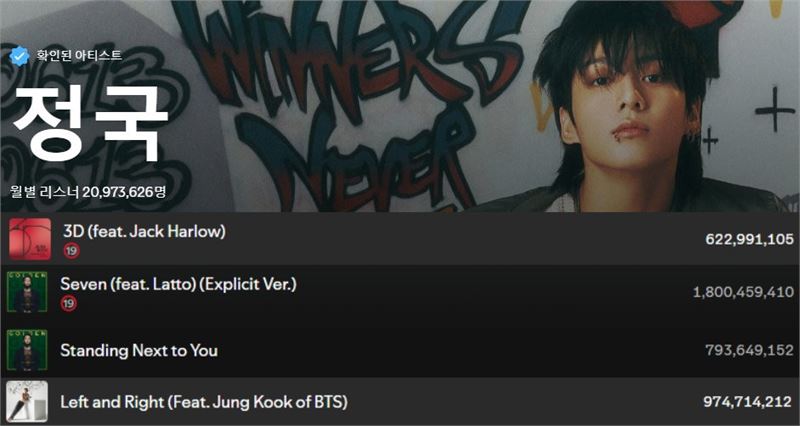Click the 1,800,459,410 play count

743,292
